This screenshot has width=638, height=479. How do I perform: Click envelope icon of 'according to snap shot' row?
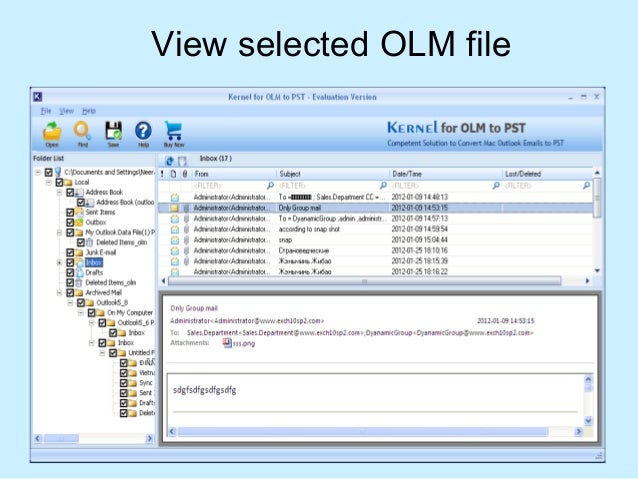point(175,230)
